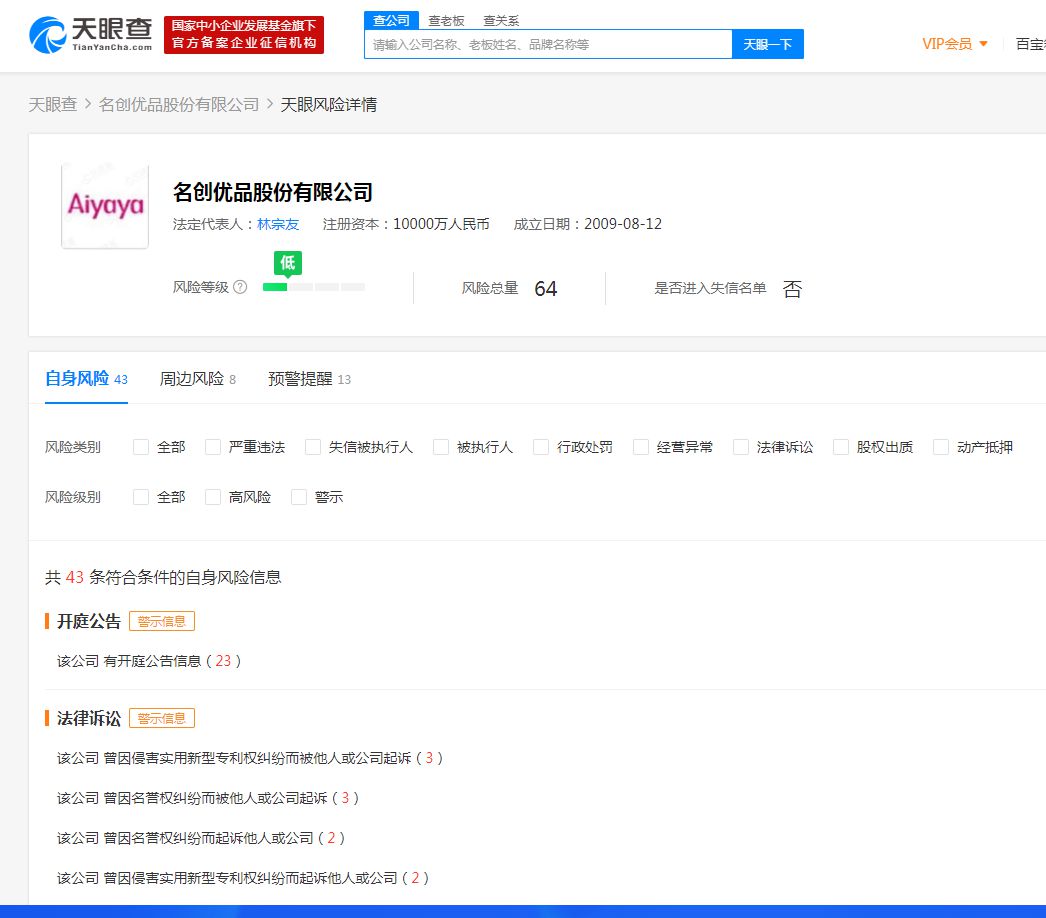
Task: Click the 天眼一下 search button
Action: click(x=768, y=44)
